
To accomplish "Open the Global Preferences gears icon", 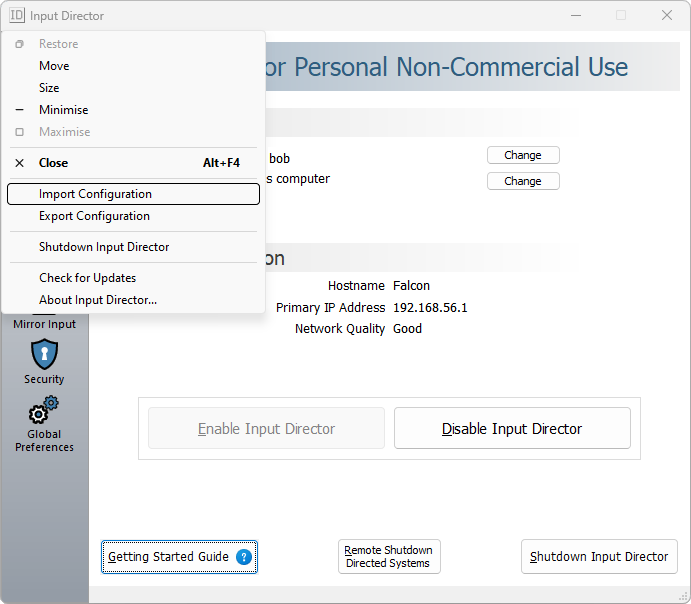I will tap(44, 412).
